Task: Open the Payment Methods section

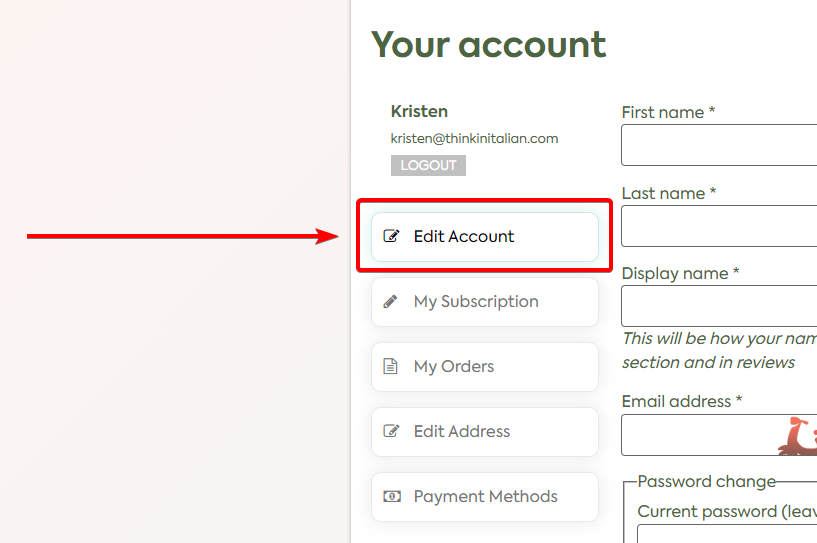Action: pyautogui.click(x=485, y=497)
